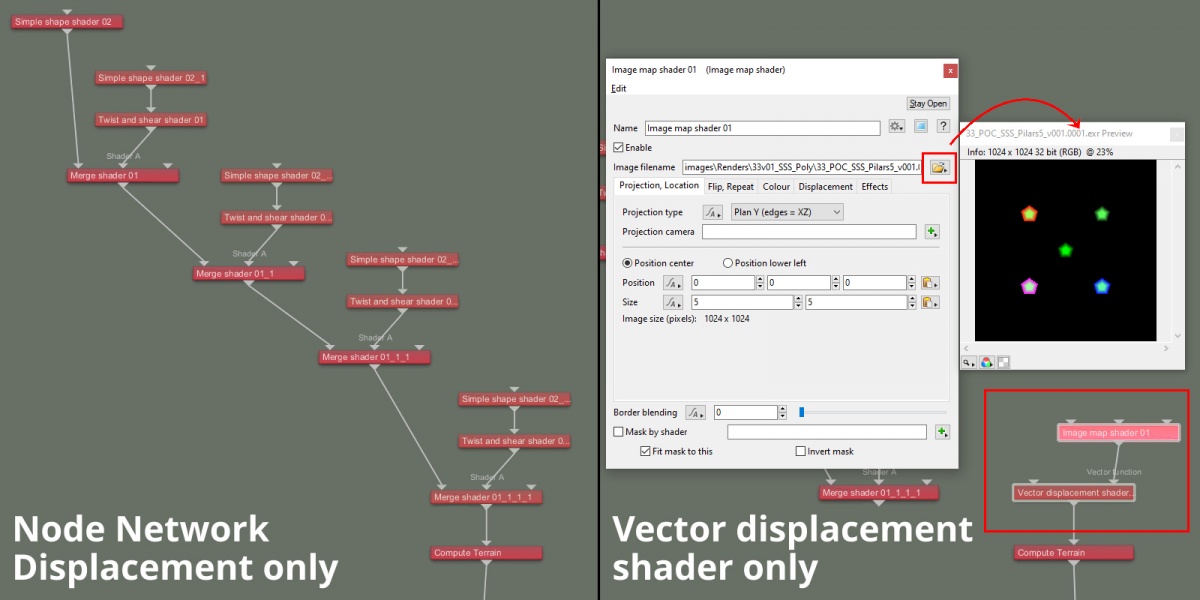
Task: Open the file browser for Image filename
Action: tap(937, 168)
